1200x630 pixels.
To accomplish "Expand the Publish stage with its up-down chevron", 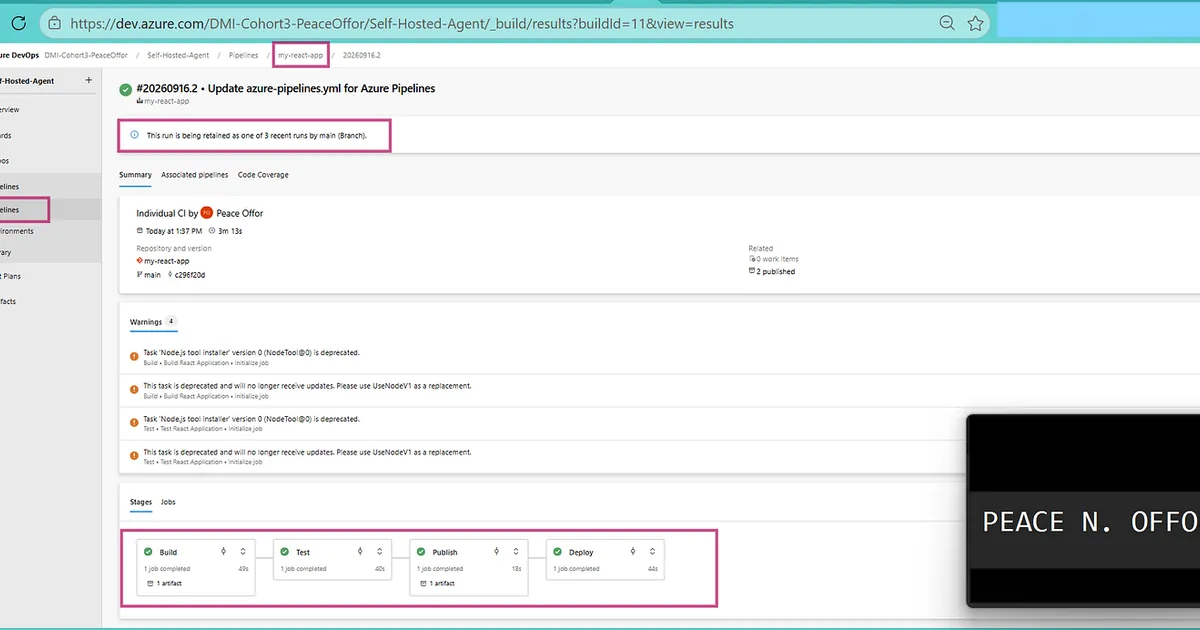I will tap(516, 551).
